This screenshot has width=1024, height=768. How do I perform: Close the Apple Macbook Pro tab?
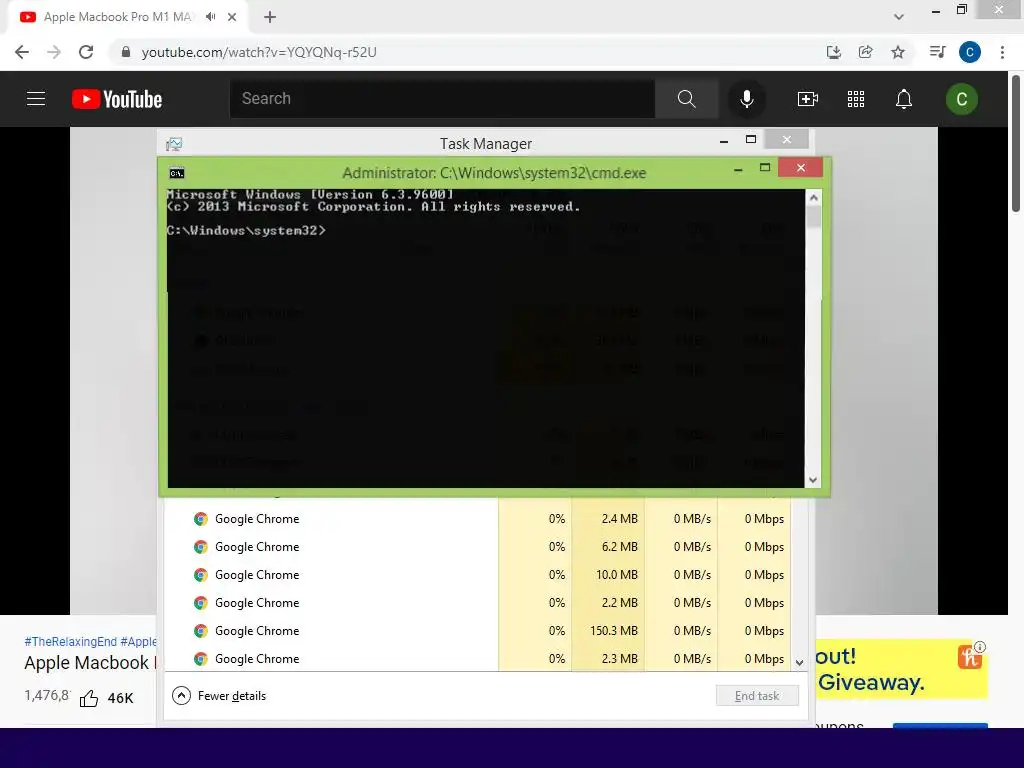(x=232, y=17)
